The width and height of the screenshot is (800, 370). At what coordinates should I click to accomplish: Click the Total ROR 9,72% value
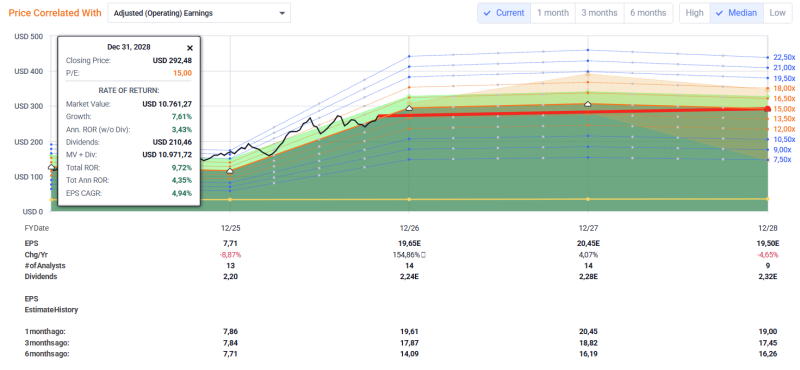pyautogui.click(x=182, y=167)
